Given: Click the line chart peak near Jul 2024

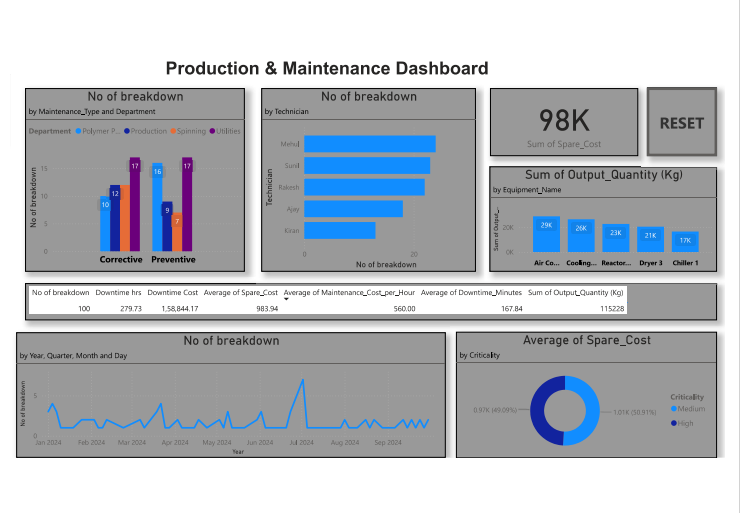Looking at the screenshot, I should tap(303, 380).
